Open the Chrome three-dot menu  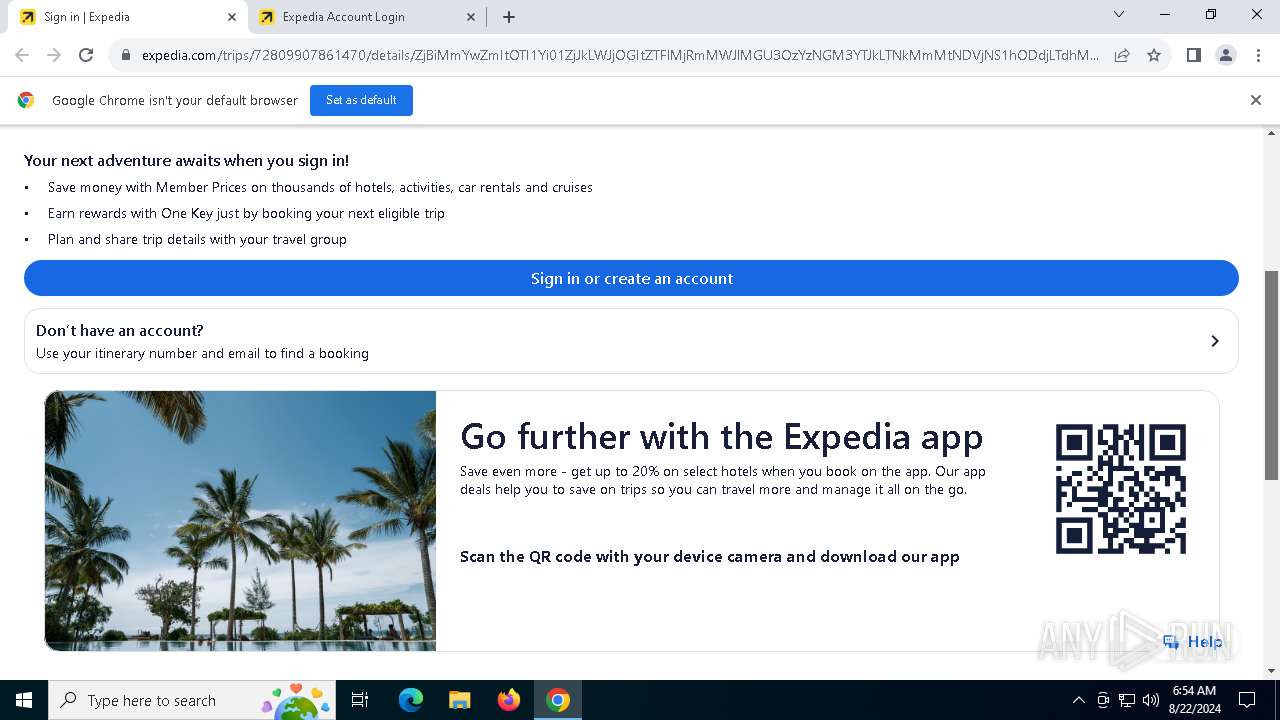pyautogui.click(x=1258, y=55)
